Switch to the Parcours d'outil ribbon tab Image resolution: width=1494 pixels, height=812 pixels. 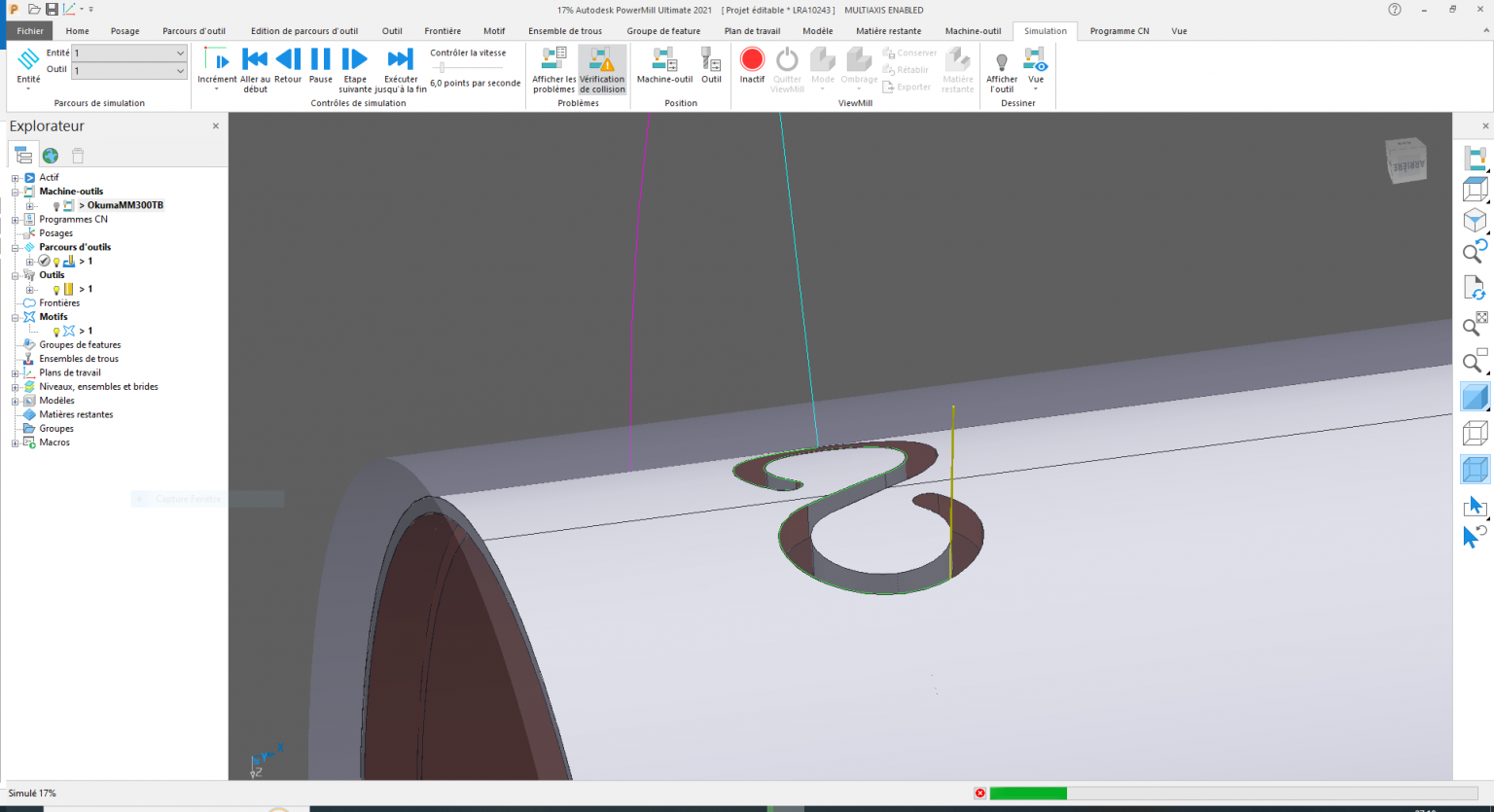[x=194, y=31]
